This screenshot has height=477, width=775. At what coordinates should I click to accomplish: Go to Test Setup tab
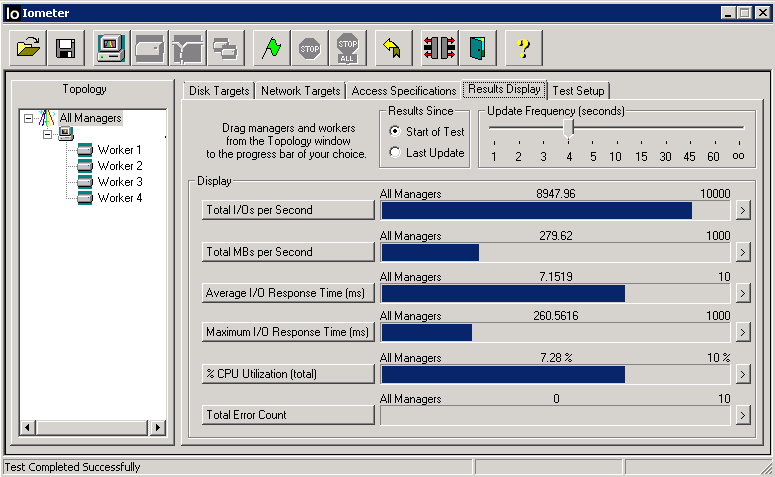click(578, 91)
